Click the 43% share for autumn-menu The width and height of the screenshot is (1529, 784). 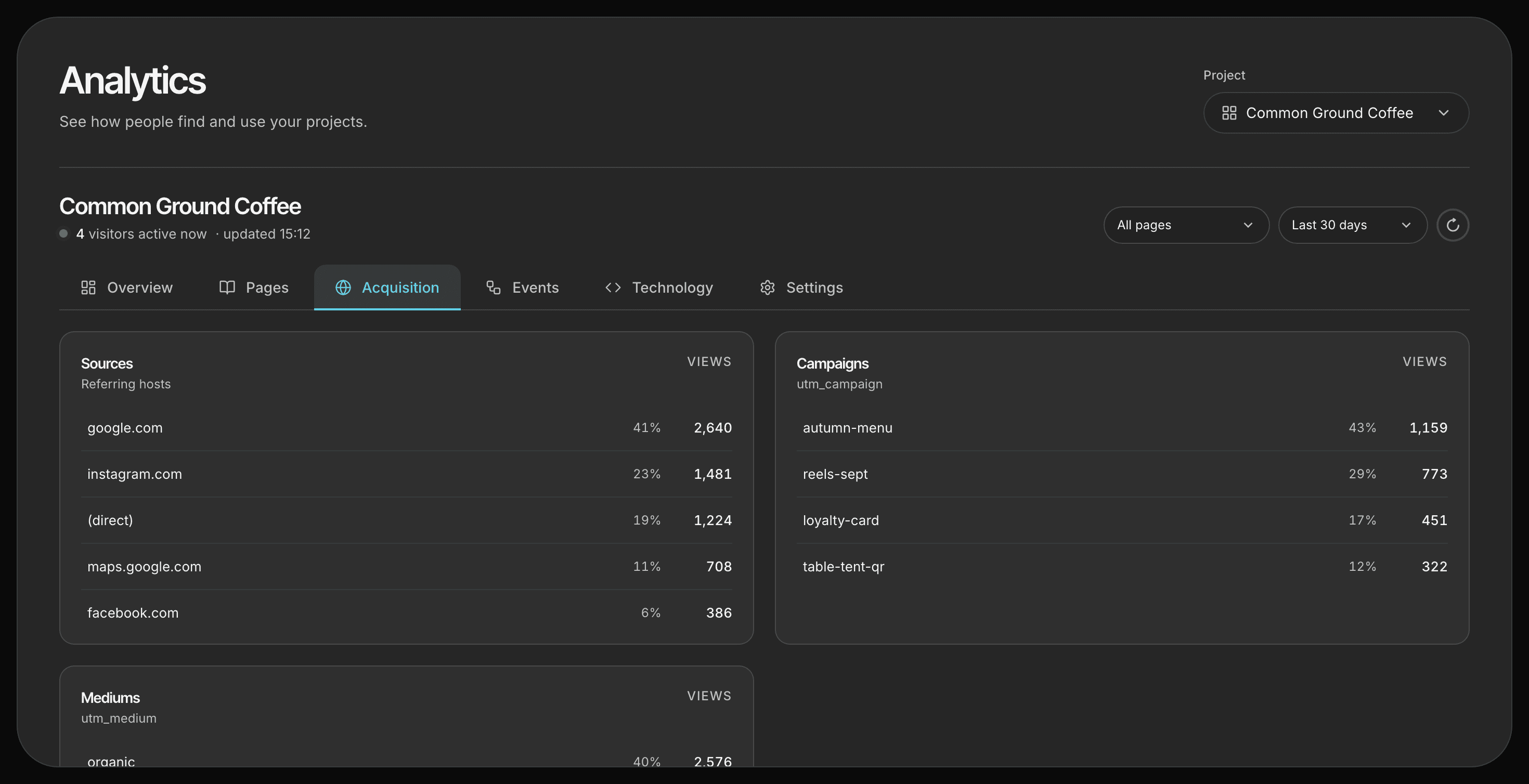coord(1362,427)
